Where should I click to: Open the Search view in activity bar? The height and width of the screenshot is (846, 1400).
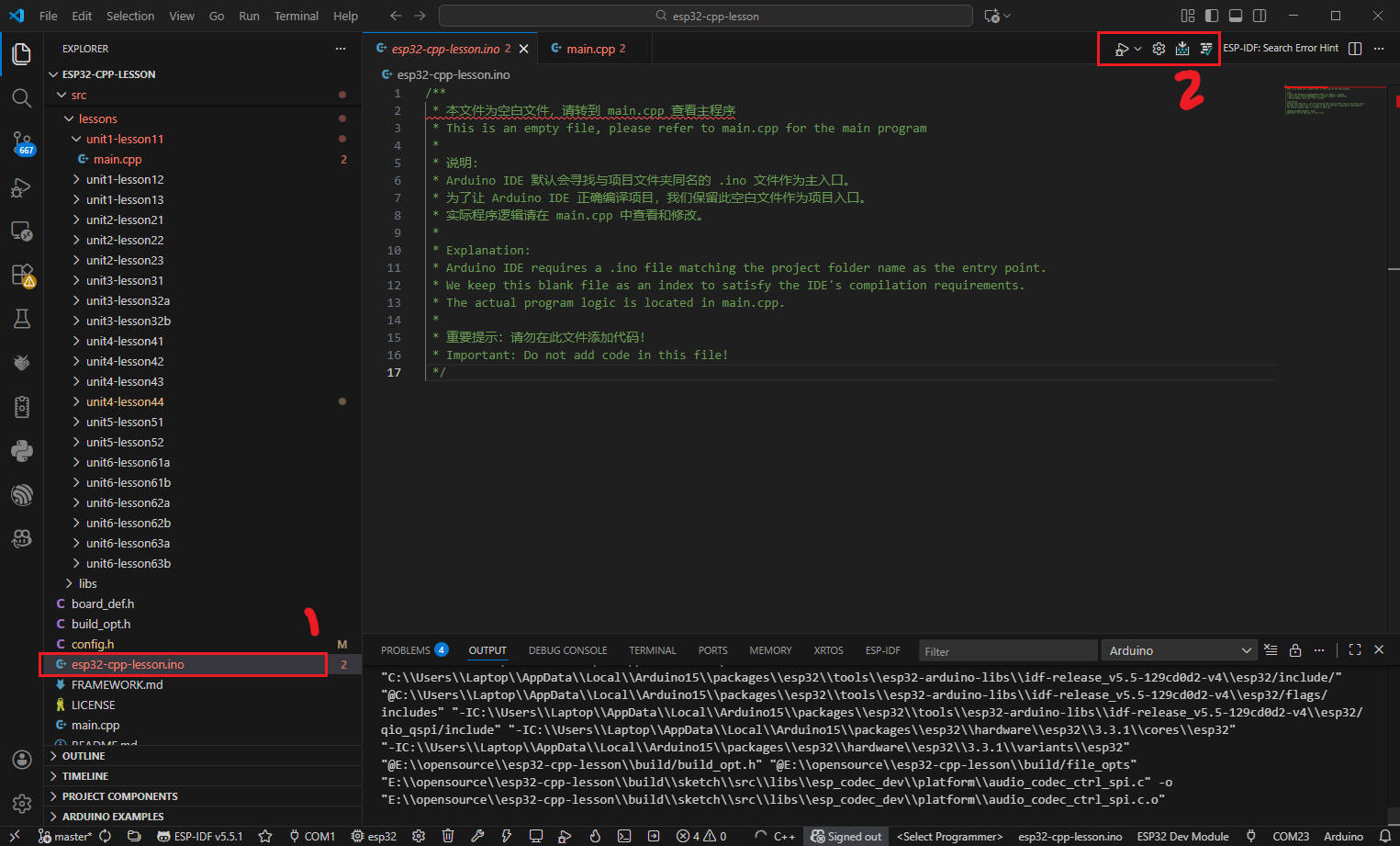click(21, 98)
